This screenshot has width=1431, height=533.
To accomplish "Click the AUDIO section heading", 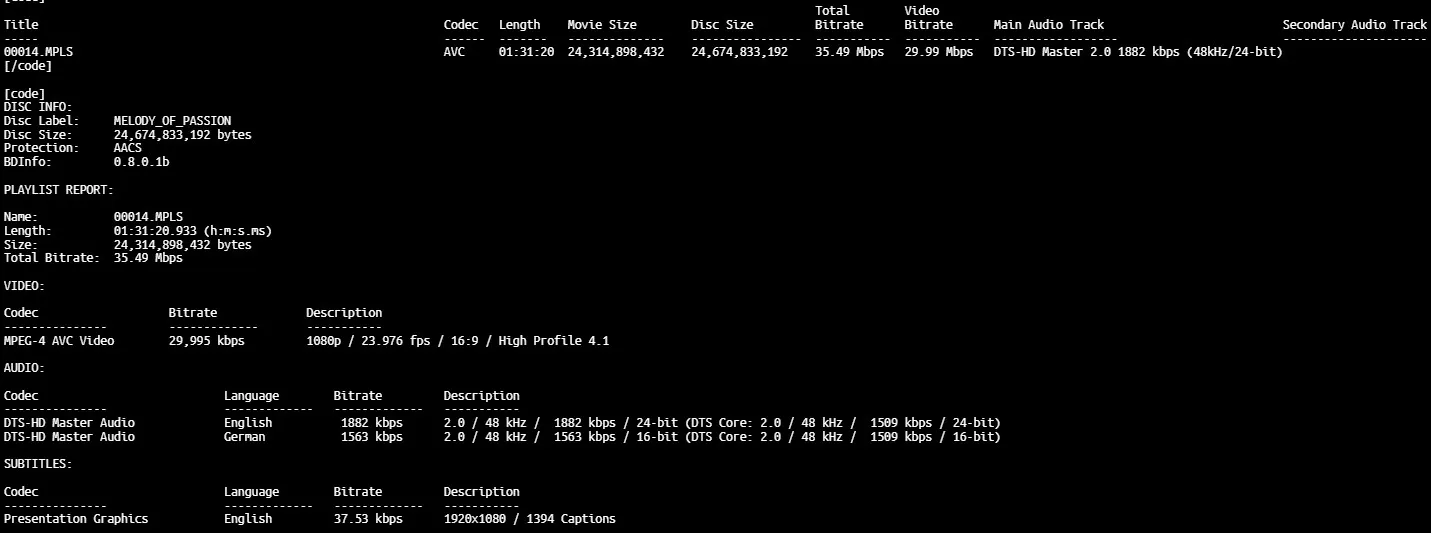I will coord(24,368).
